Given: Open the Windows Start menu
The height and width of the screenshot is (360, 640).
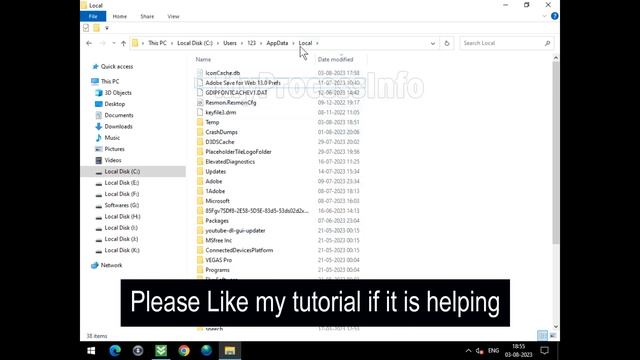Looking at the screenshot, I should (91, 351).
